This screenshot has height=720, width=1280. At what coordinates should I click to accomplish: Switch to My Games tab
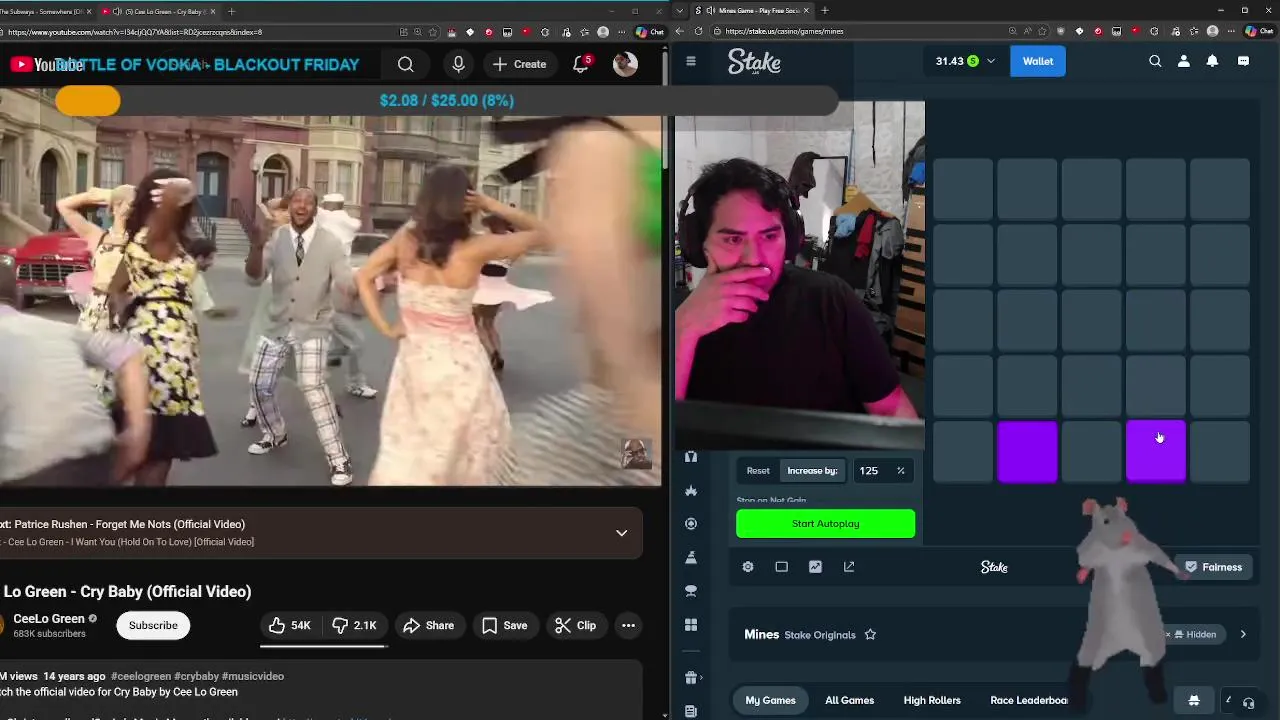point(770,700)
